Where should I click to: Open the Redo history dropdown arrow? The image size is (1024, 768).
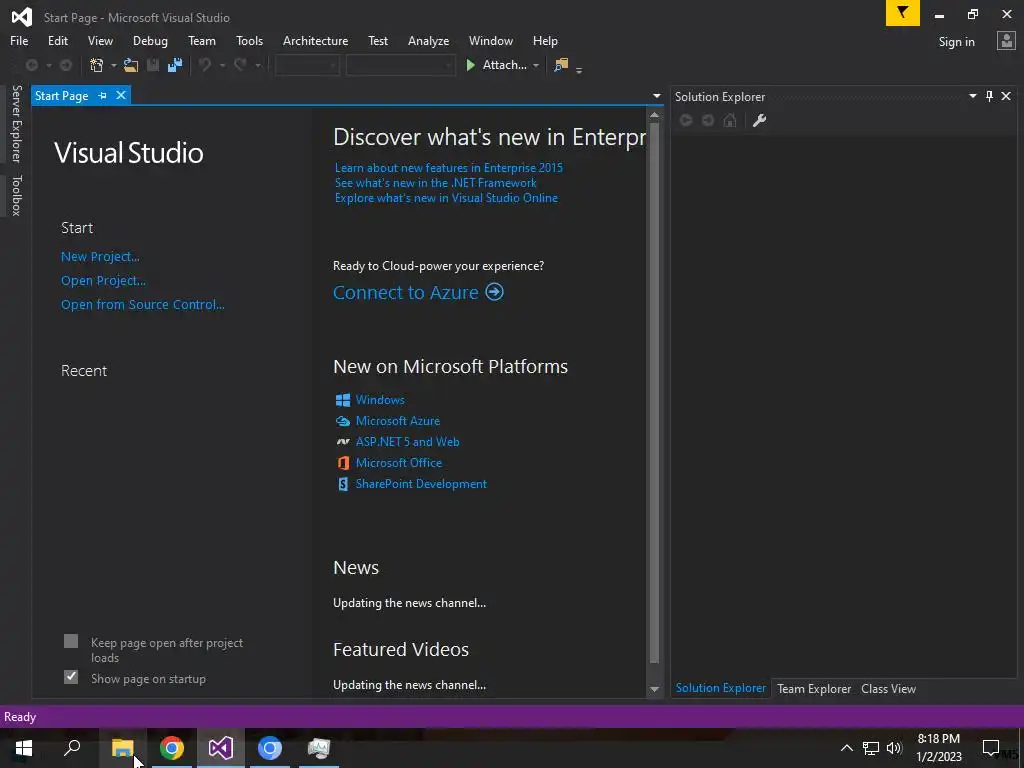tap(257, 65)
